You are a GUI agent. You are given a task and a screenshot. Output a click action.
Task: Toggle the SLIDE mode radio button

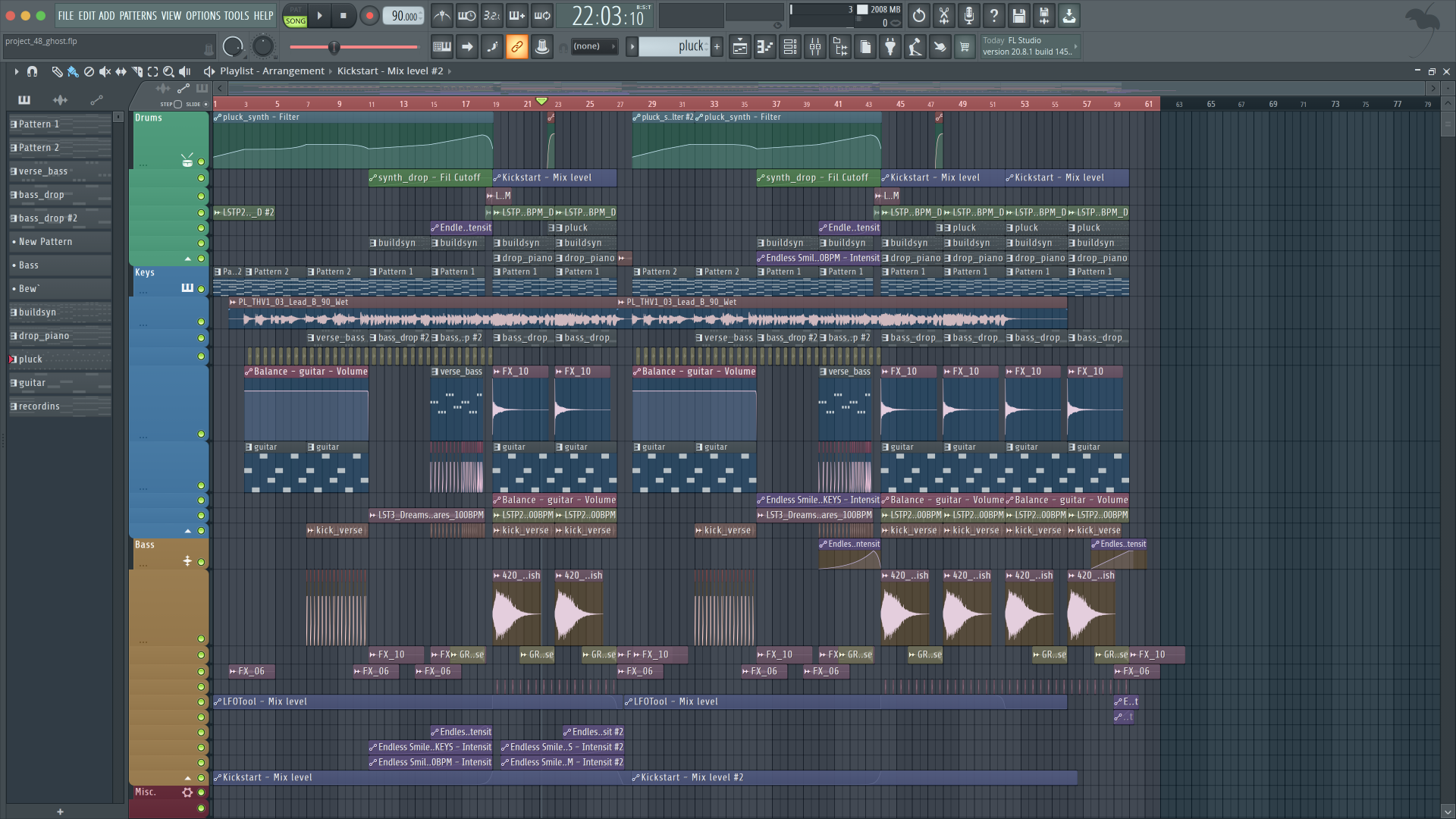pyautogui.click(x=206, y=104)
